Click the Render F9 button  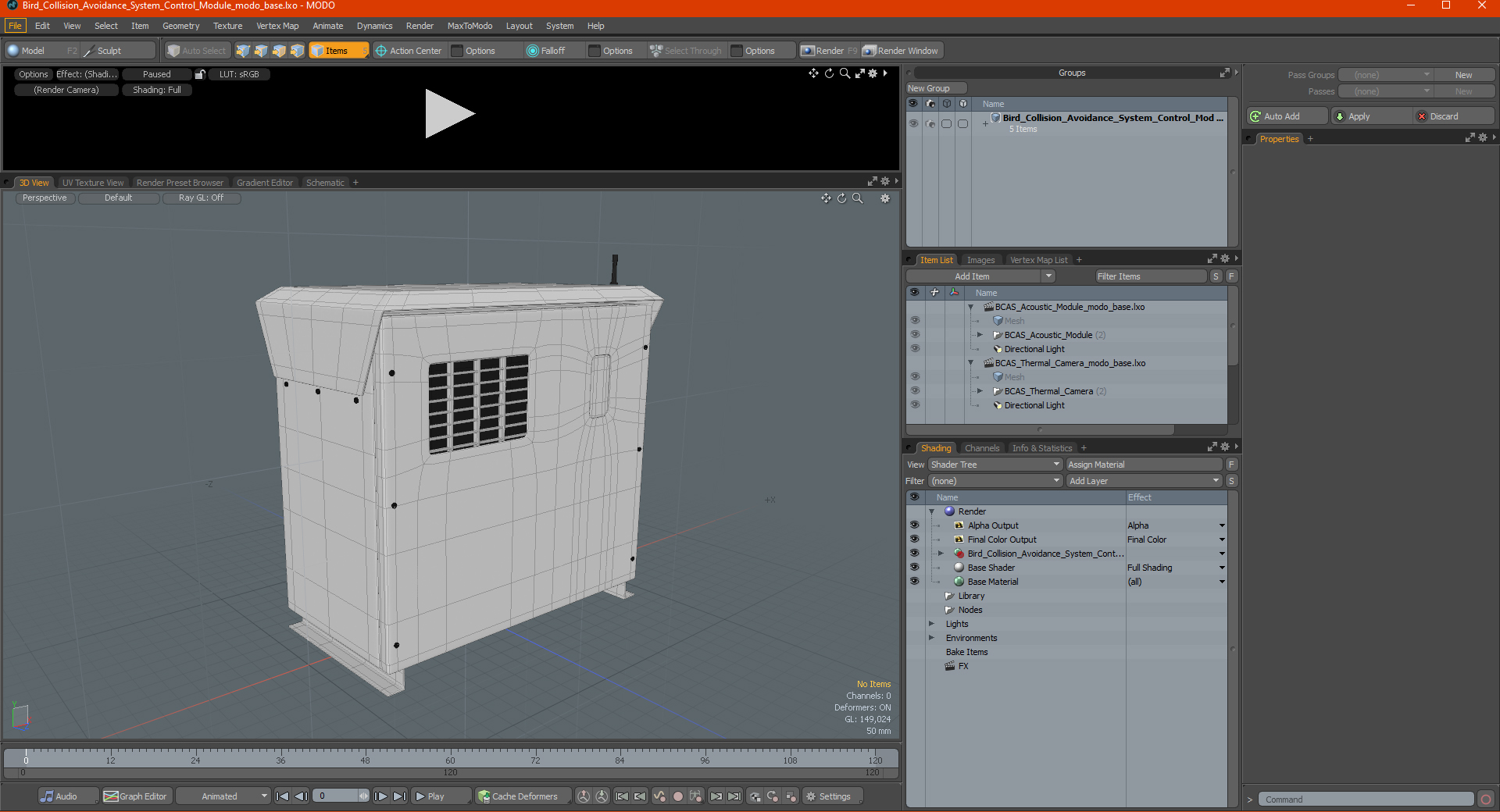(x=829, y=51)
